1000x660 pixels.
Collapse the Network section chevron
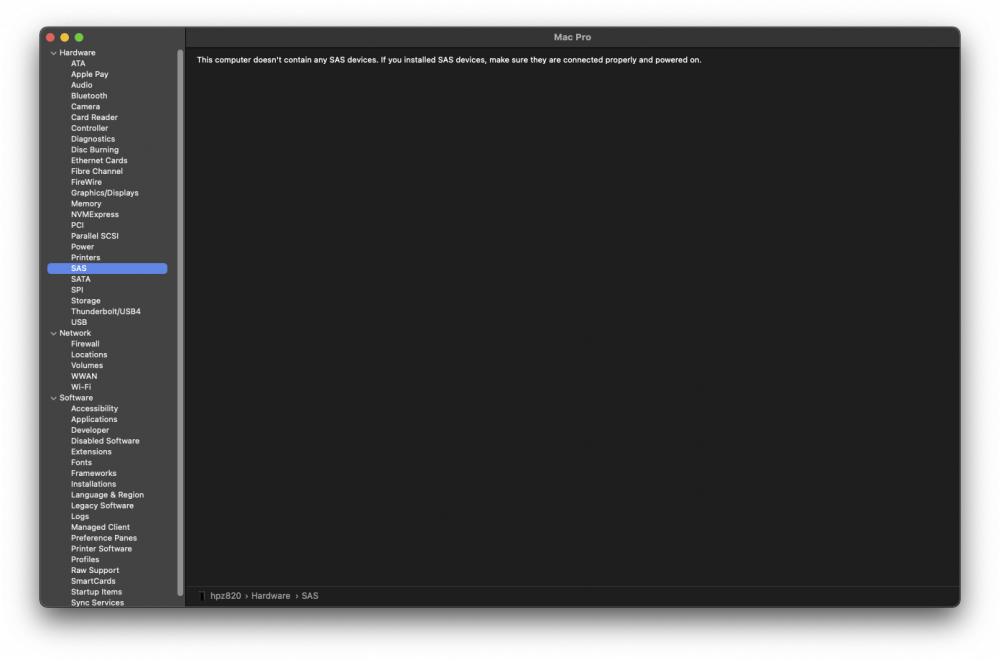pos(54,334)
